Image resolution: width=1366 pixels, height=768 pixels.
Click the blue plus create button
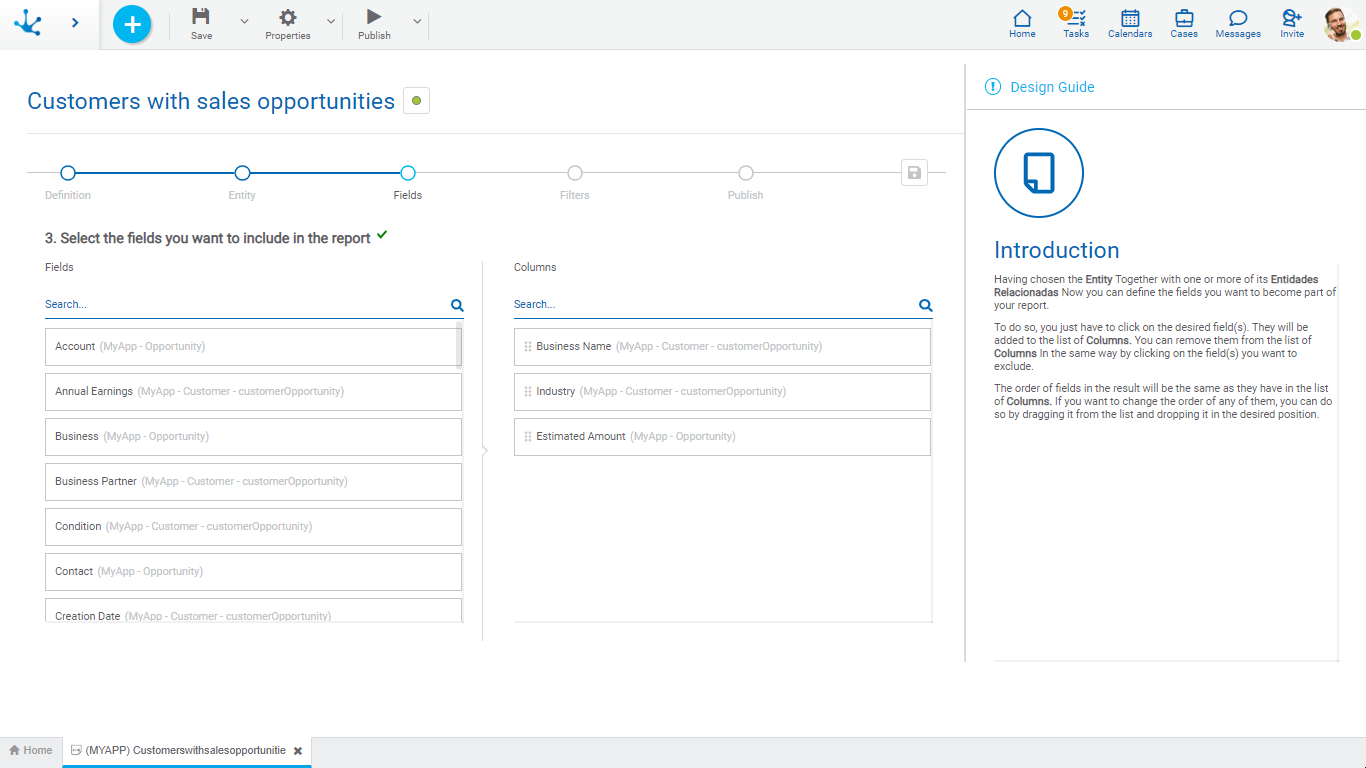pyautogui.click(x=132, y=24)
